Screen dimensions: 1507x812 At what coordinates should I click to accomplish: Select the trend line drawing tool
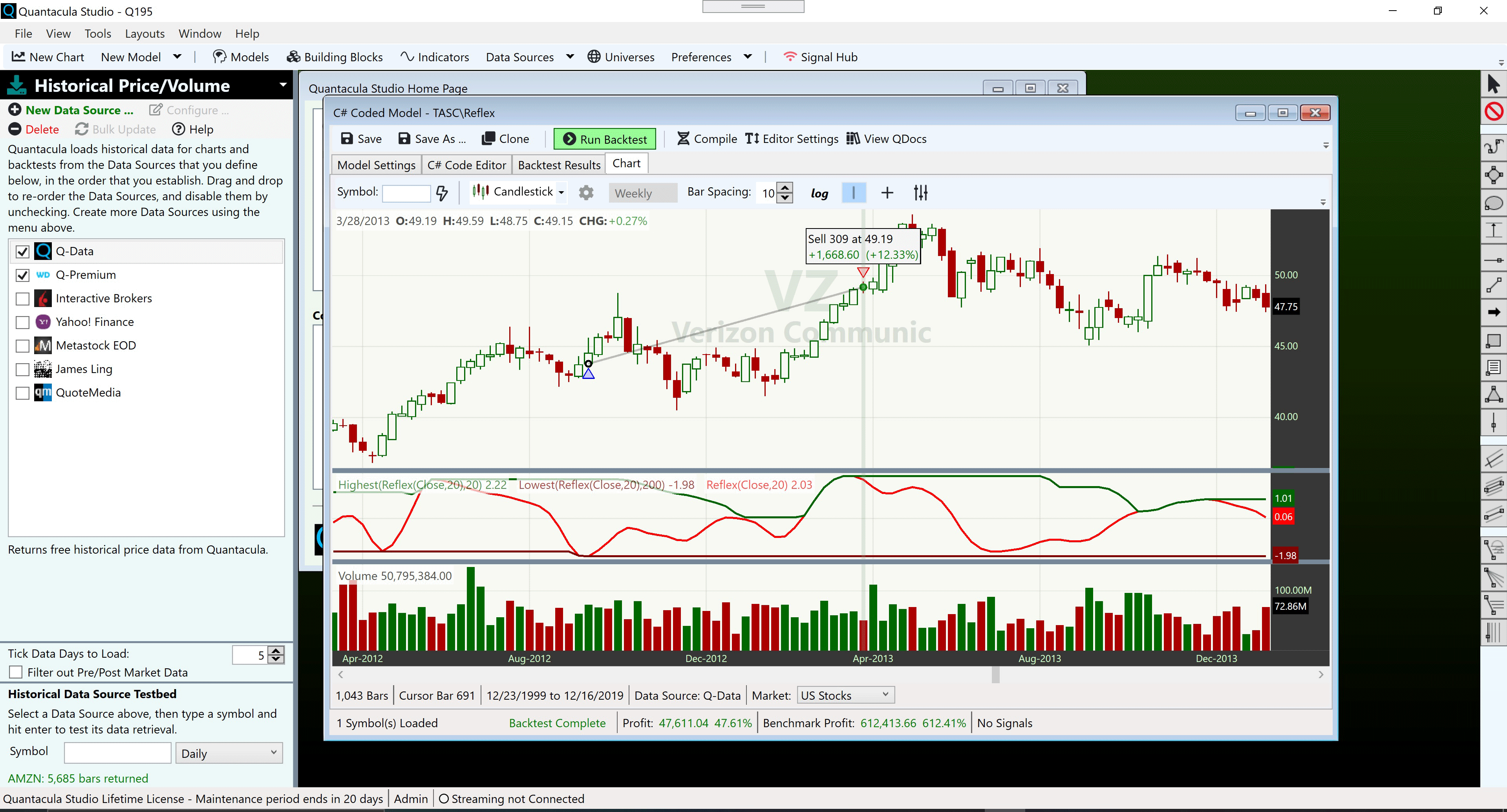(x=1494, y=285)
